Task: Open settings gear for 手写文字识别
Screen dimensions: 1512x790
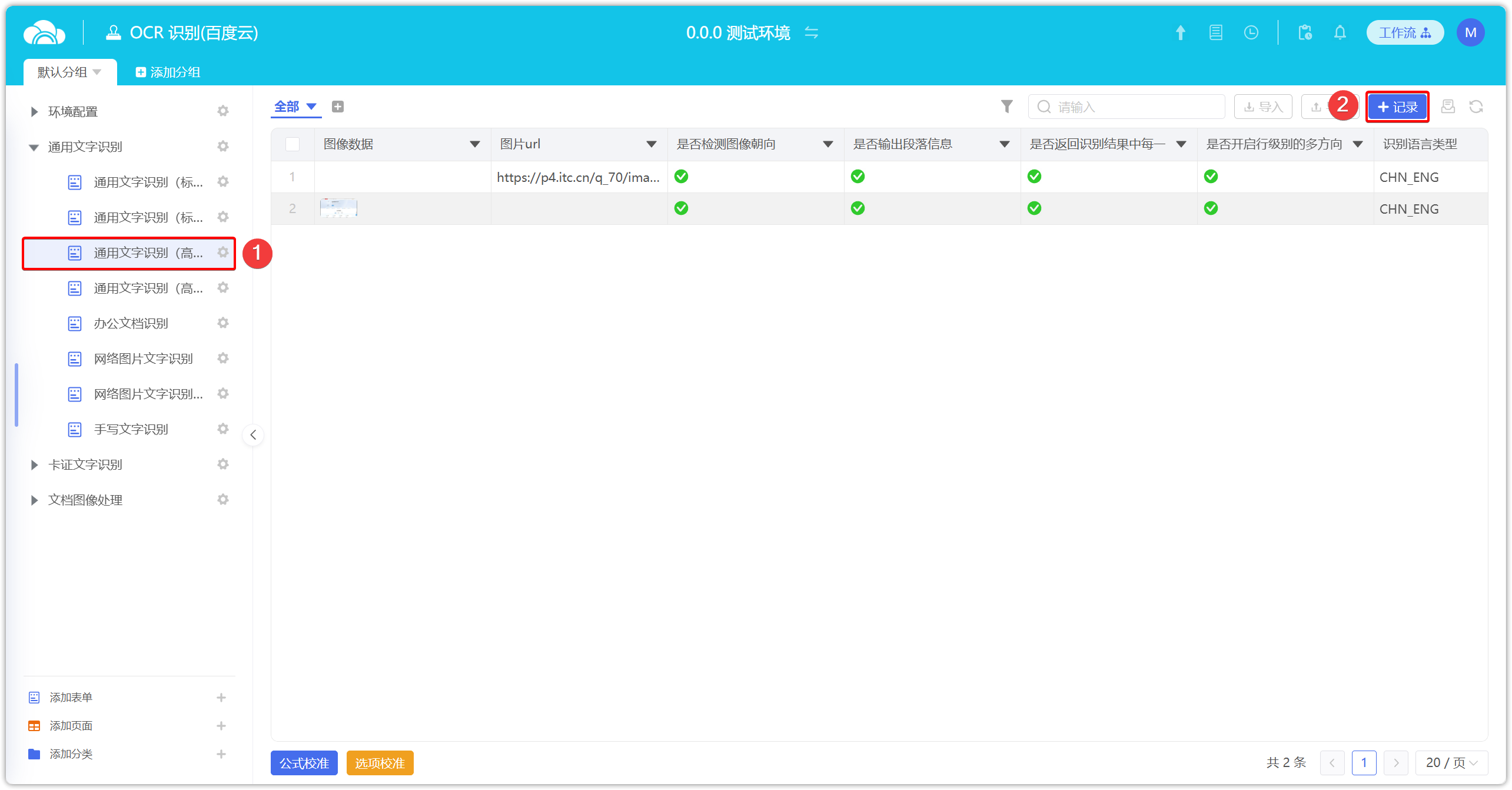Action: (x=223, y=429)
